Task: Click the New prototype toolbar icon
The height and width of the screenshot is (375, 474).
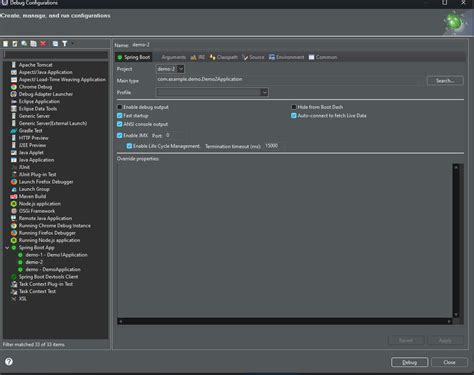Action: [15, 44]
